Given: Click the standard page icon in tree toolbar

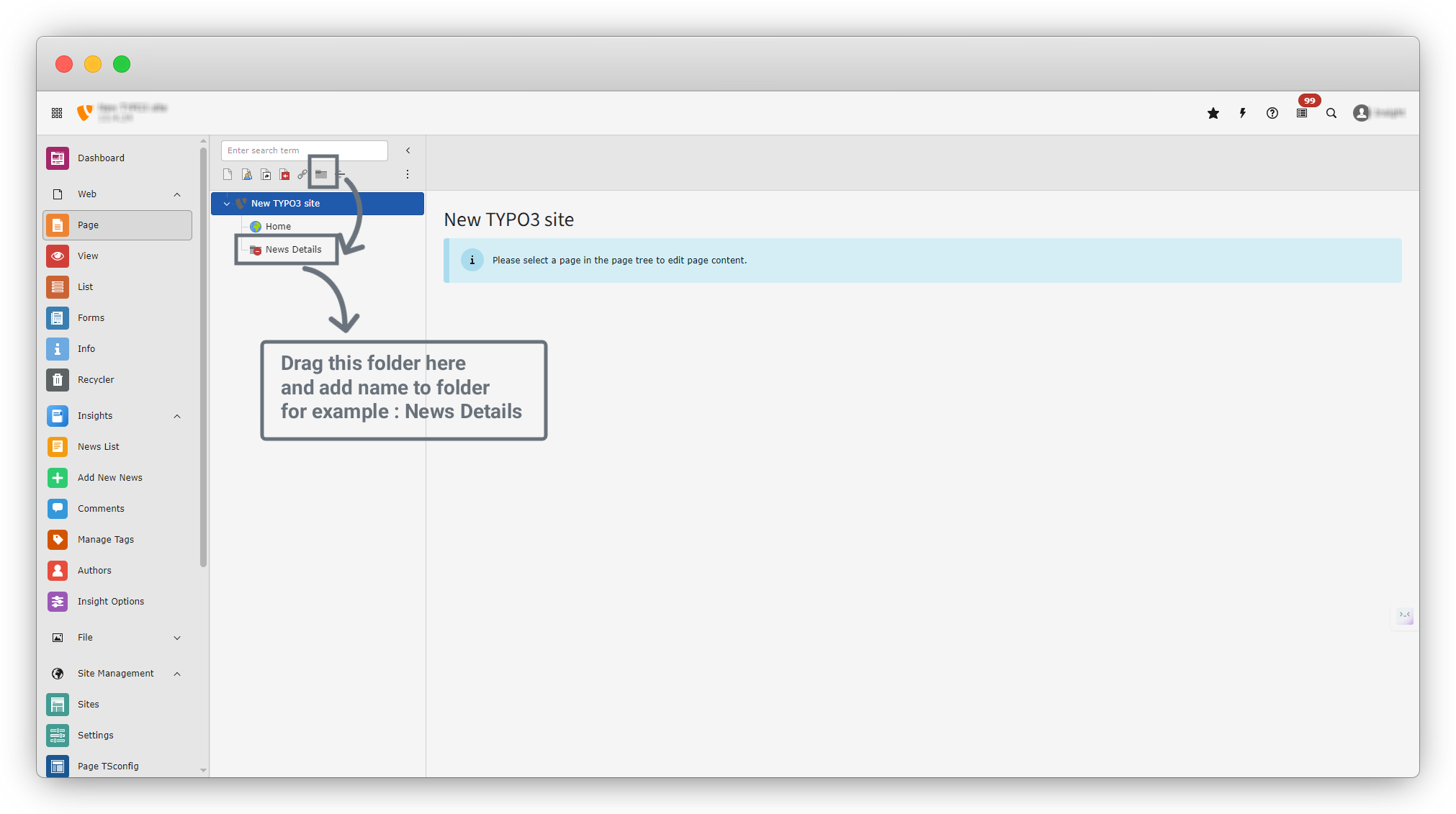Looking at the screenshot, I should point(228,174).
